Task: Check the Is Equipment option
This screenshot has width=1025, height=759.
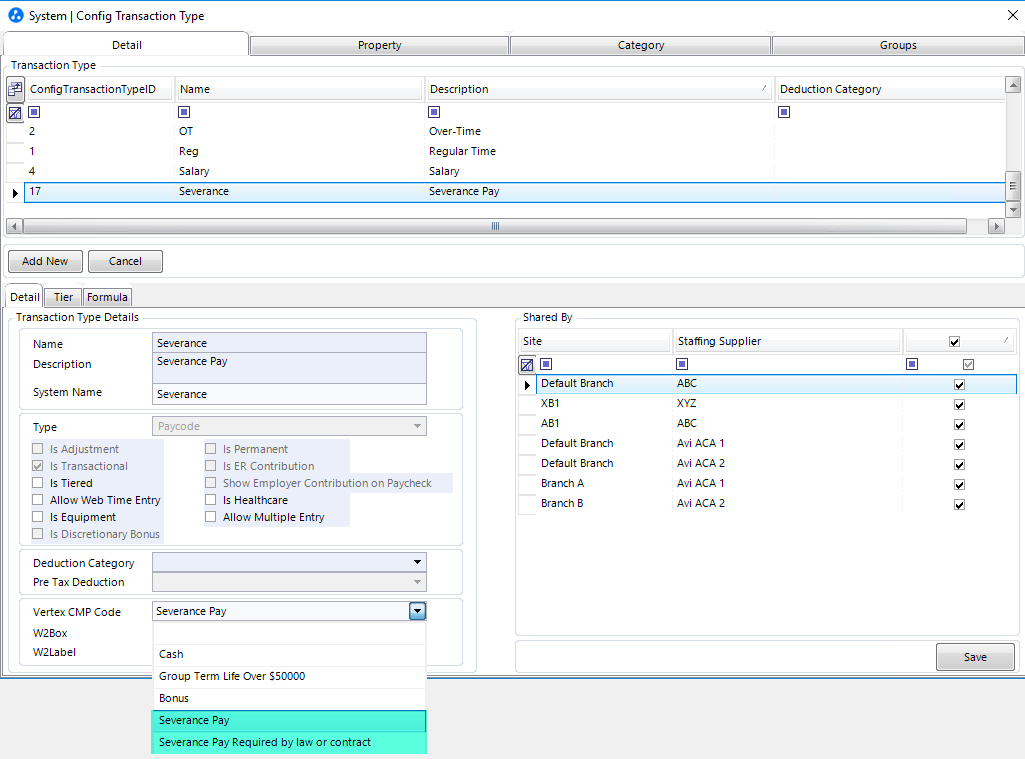Action: [x=38, y=517]
